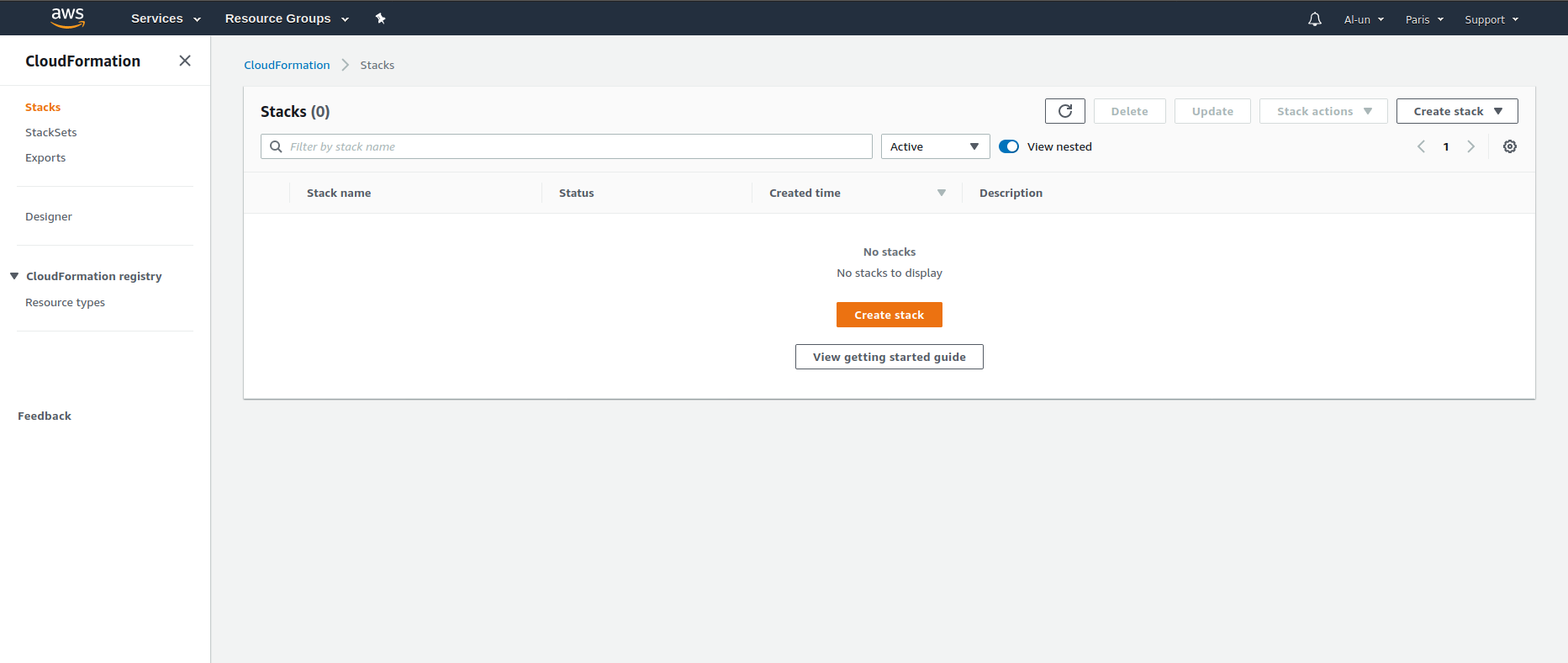
Task: Go to previous page arrow
Action: click(x=1421, y=146)
